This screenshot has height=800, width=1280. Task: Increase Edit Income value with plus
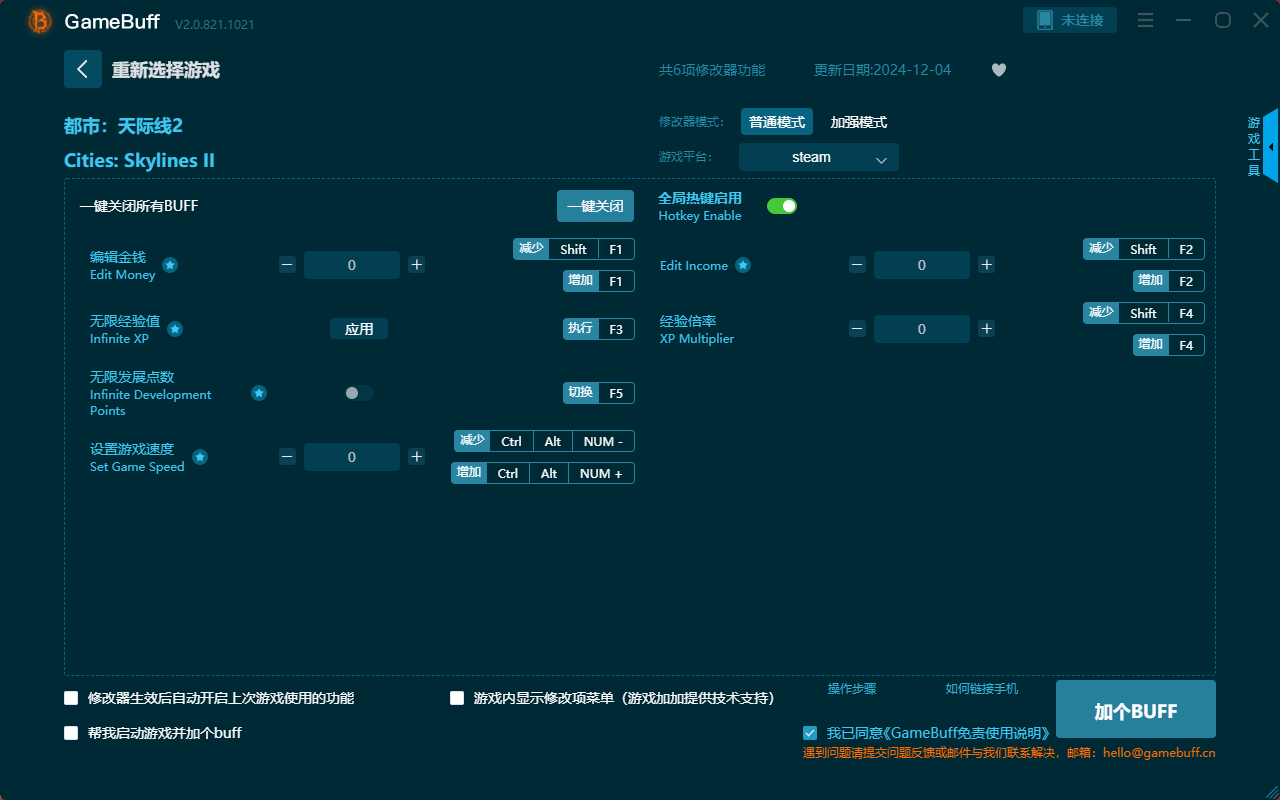pyautogui.click(x=986, y=265)
